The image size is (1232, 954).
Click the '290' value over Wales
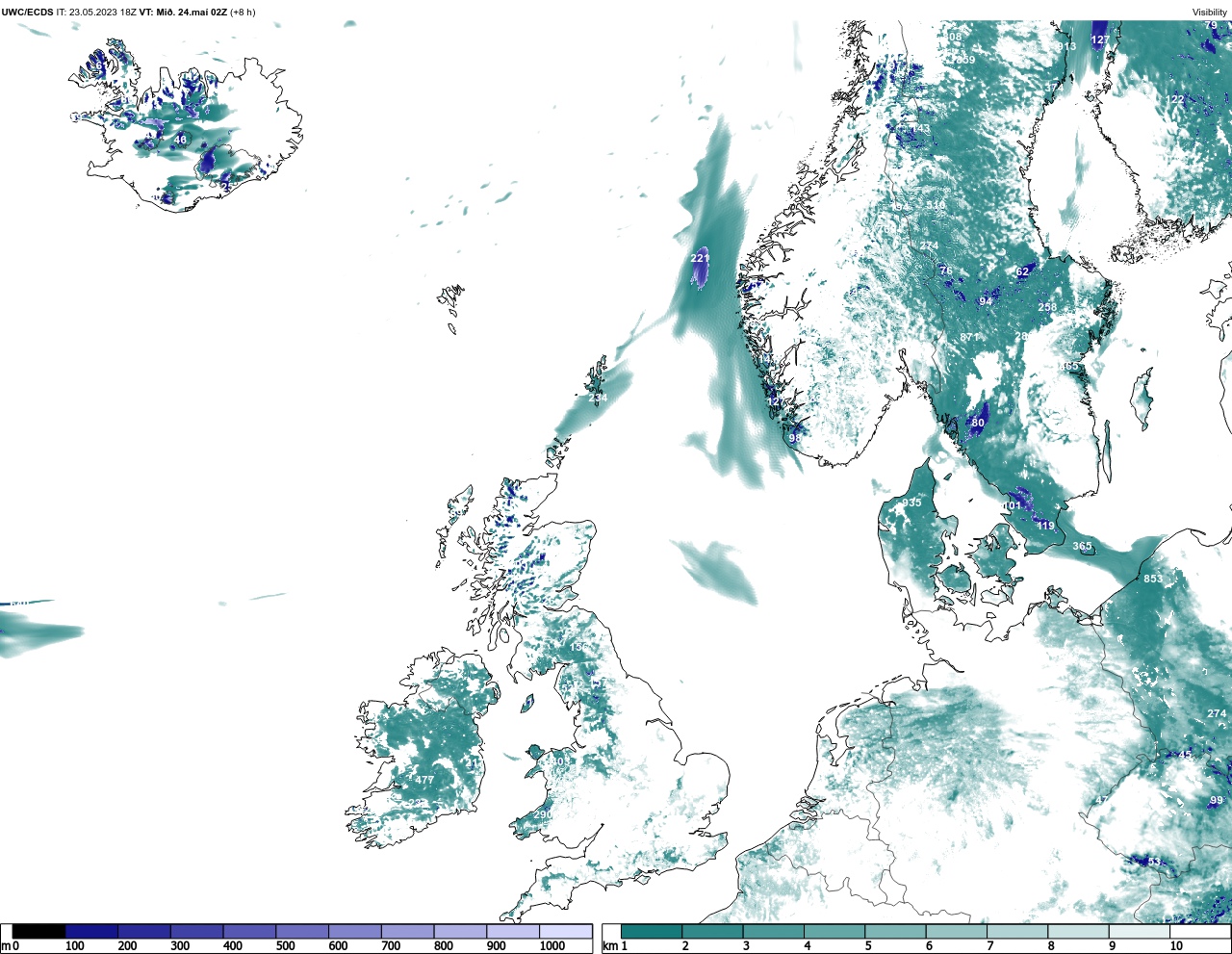click(543, 814)
